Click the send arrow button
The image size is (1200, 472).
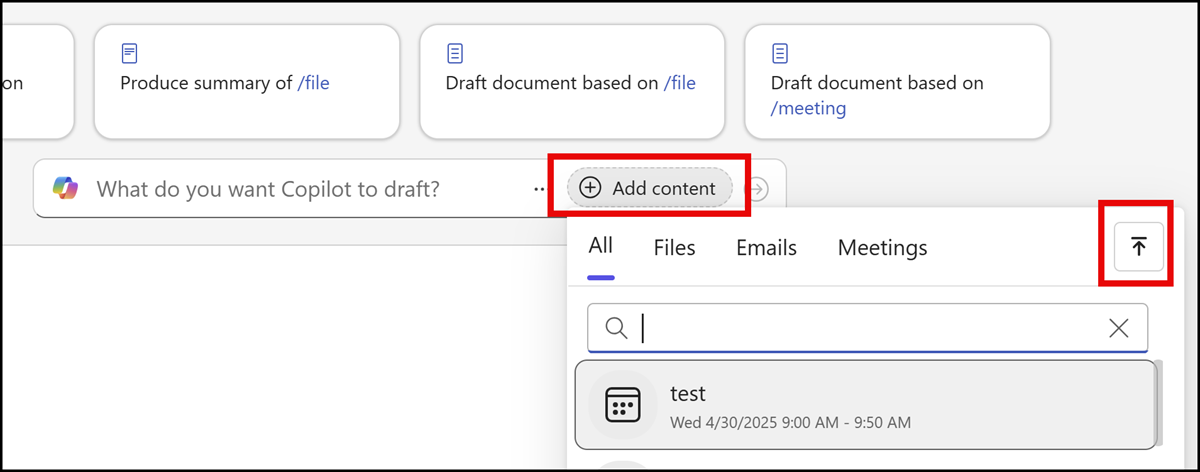[759, 188]
